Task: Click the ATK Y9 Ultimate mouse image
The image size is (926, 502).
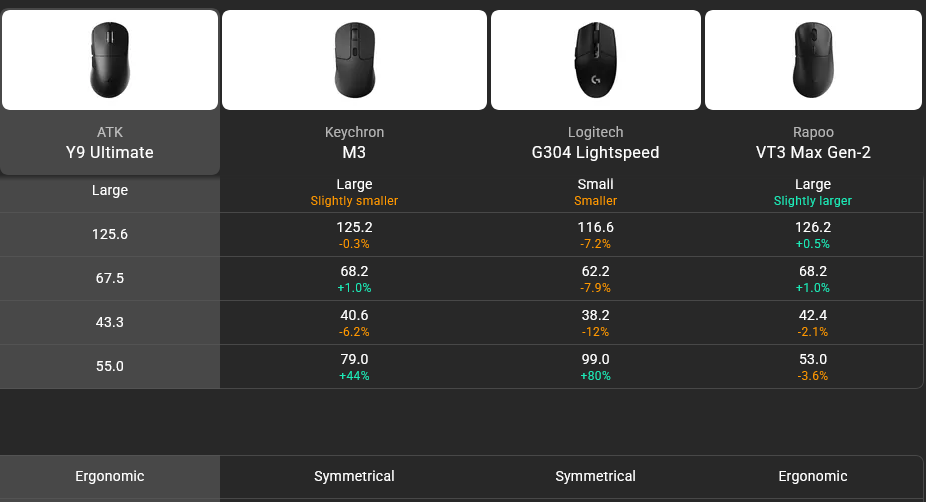Action: (110, 60)
